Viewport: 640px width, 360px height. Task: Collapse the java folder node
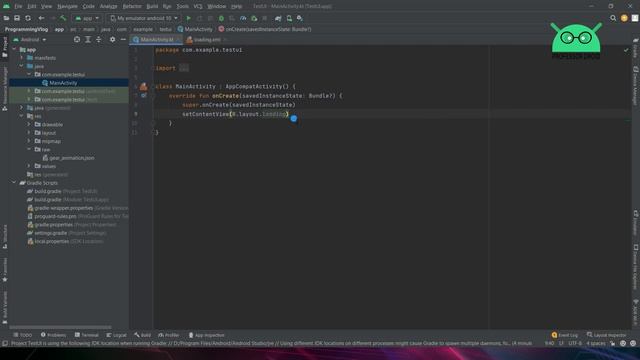click(22, 66)
